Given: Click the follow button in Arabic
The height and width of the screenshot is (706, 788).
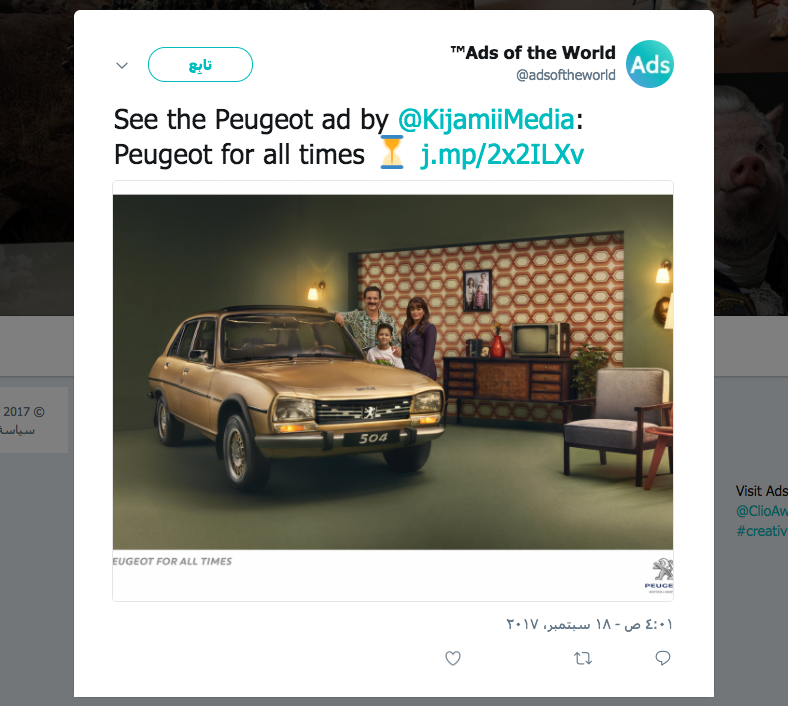Looking at the screenshot, I should 201,65.
